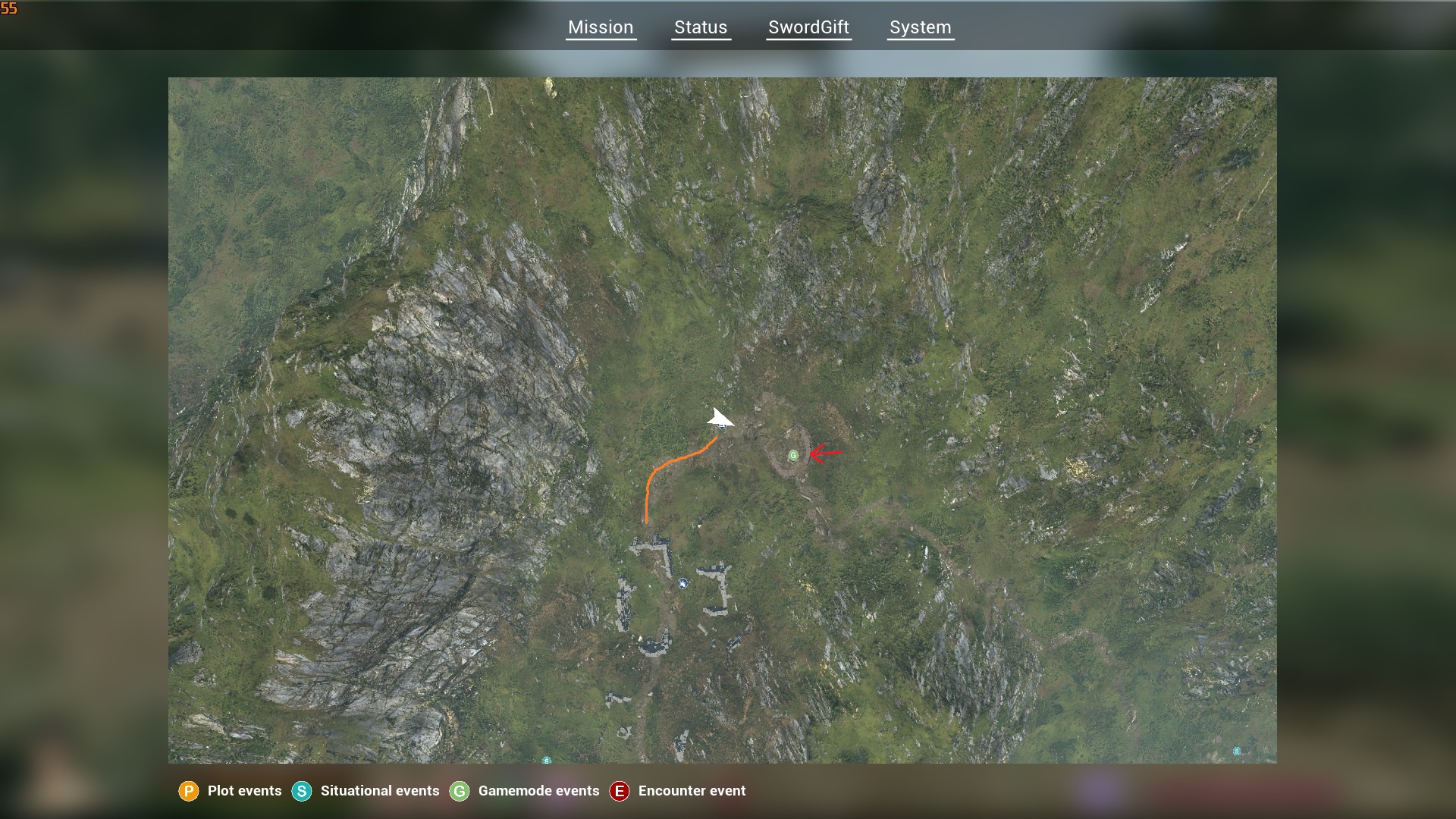Switch to the Status tab
Viewport: 1456px width, 819px height.
[701, 27]
